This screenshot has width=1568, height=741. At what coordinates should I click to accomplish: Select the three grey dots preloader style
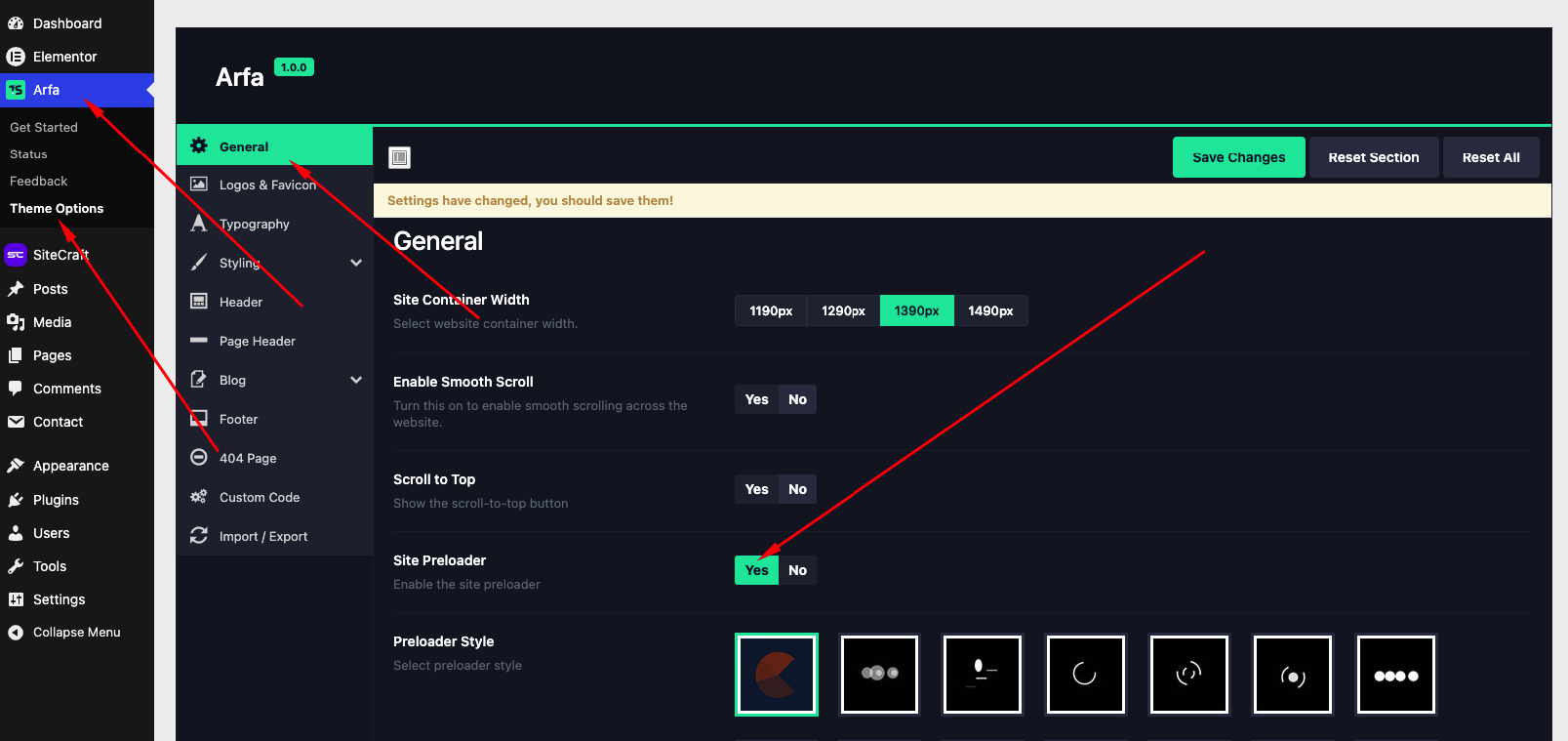879,675
